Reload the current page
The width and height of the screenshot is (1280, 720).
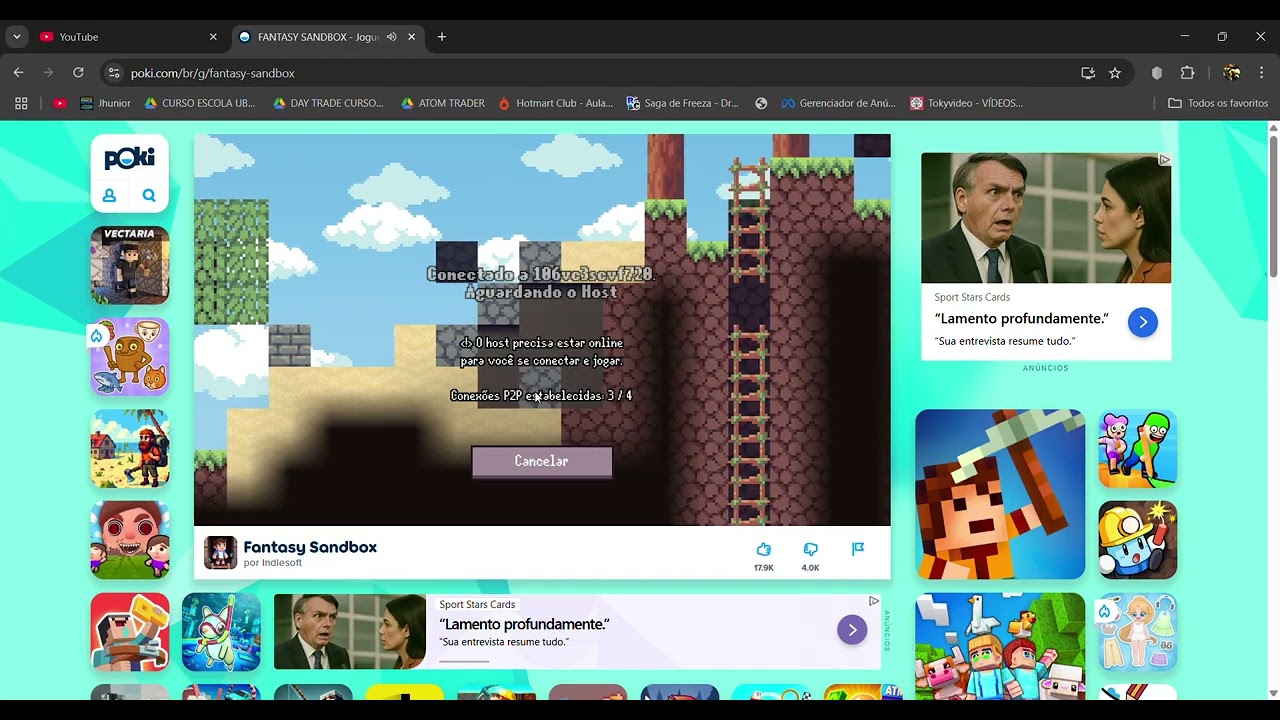click(x=78, y=73)
